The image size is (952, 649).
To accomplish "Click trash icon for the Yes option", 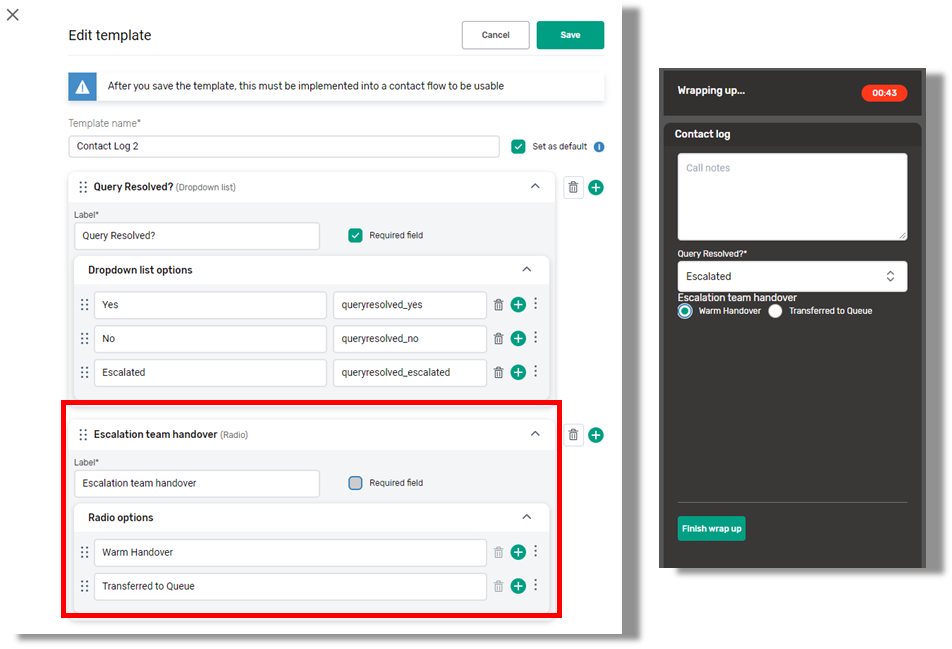I will [x=498, y=305].
